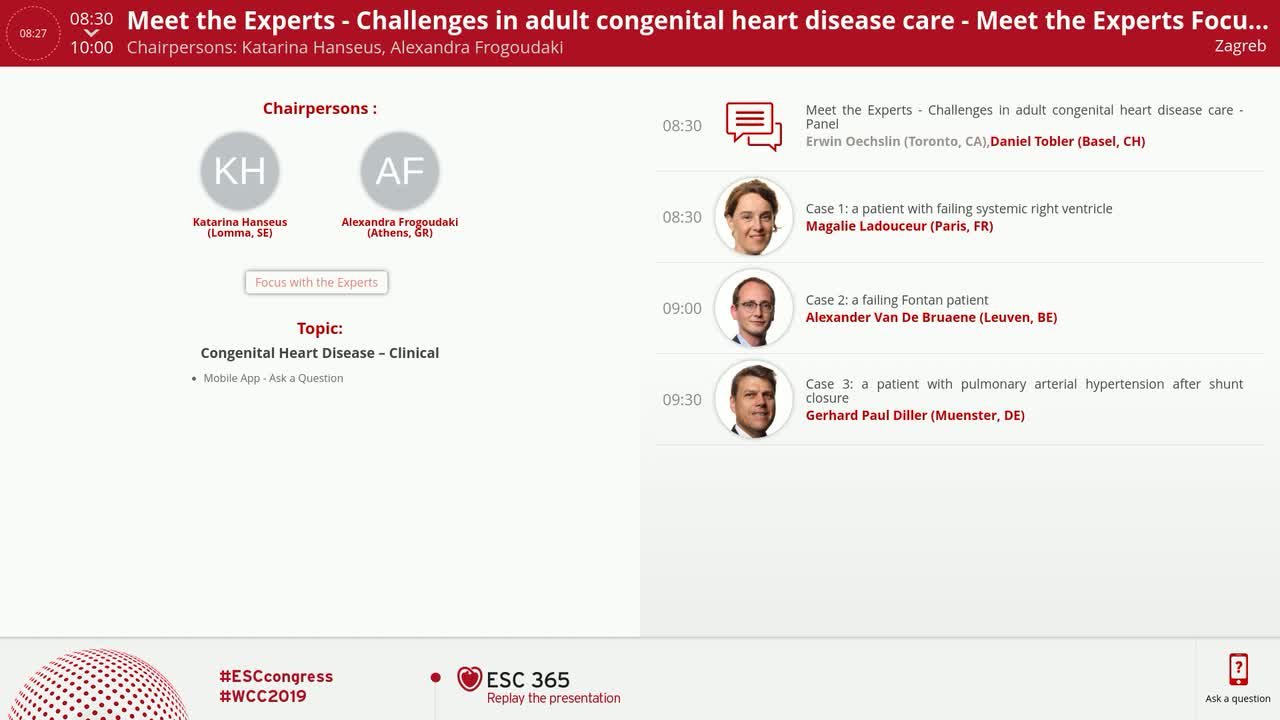
Task: Click the Focus with the Experts button
Action: point(316,282)
